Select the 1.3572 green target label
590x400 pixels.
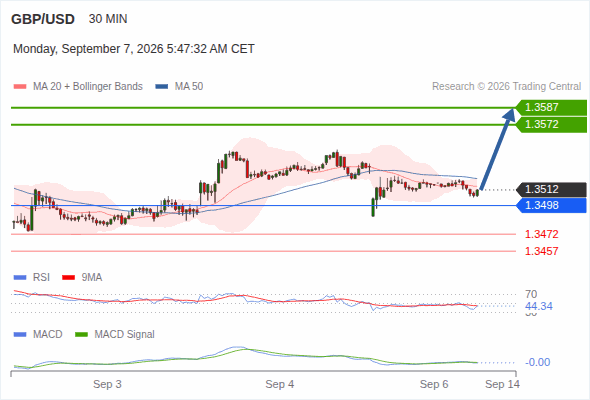tap(551, 125)
